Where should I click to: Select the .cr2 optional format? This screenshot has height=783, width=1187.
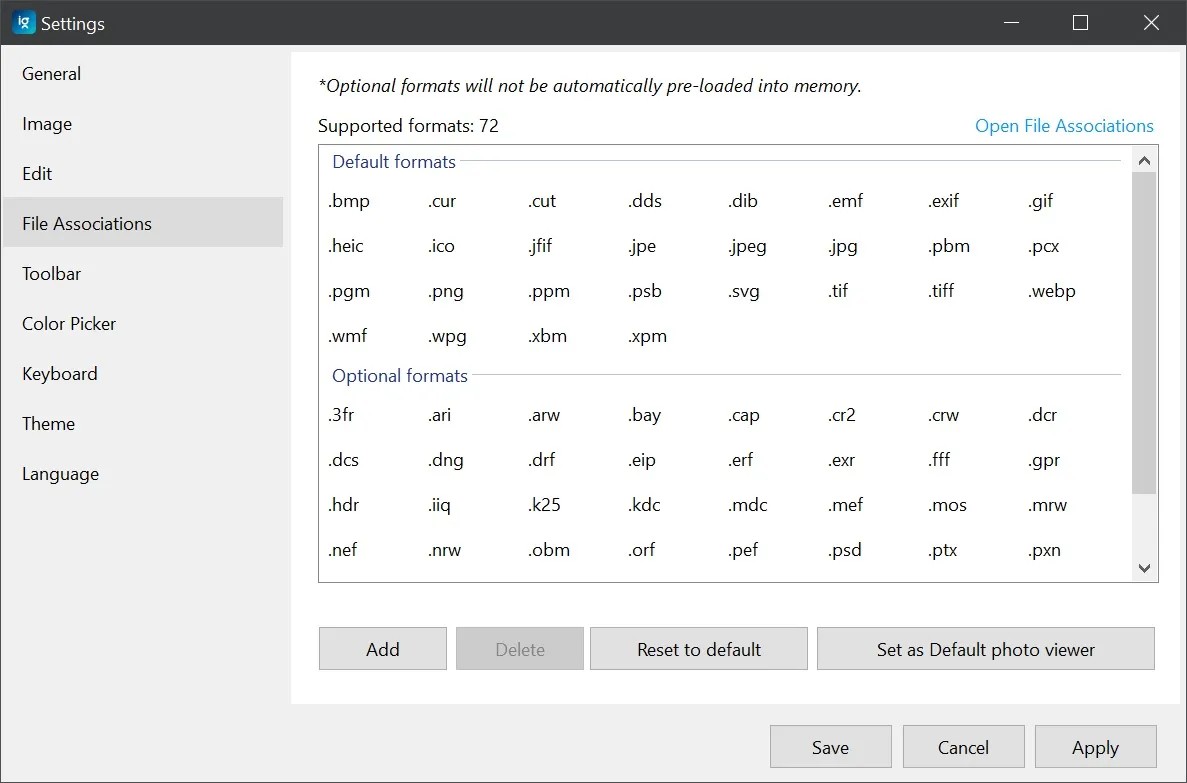842,415
